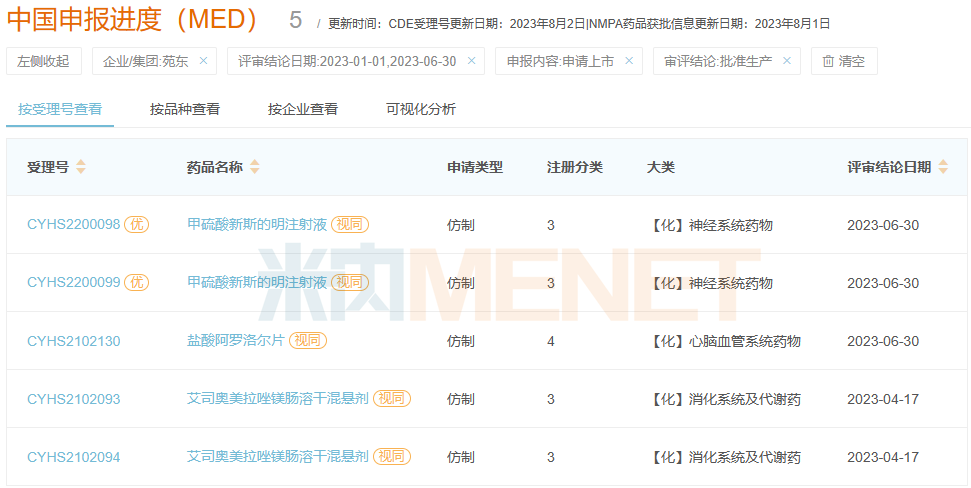Switch to 按品种查看 tab
The image size is (971, 488).
[185, 110]
